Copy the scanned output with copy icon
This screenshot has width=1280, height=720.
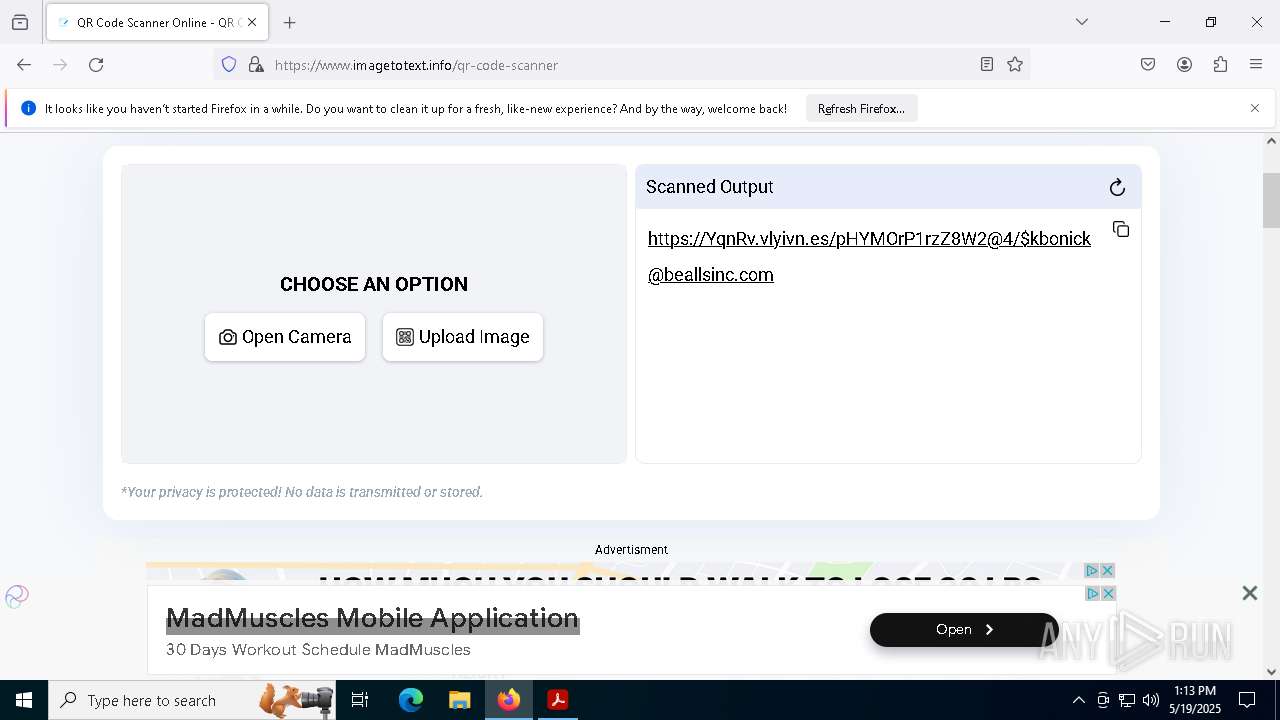pyautogui.click(x=1121, y=229)
